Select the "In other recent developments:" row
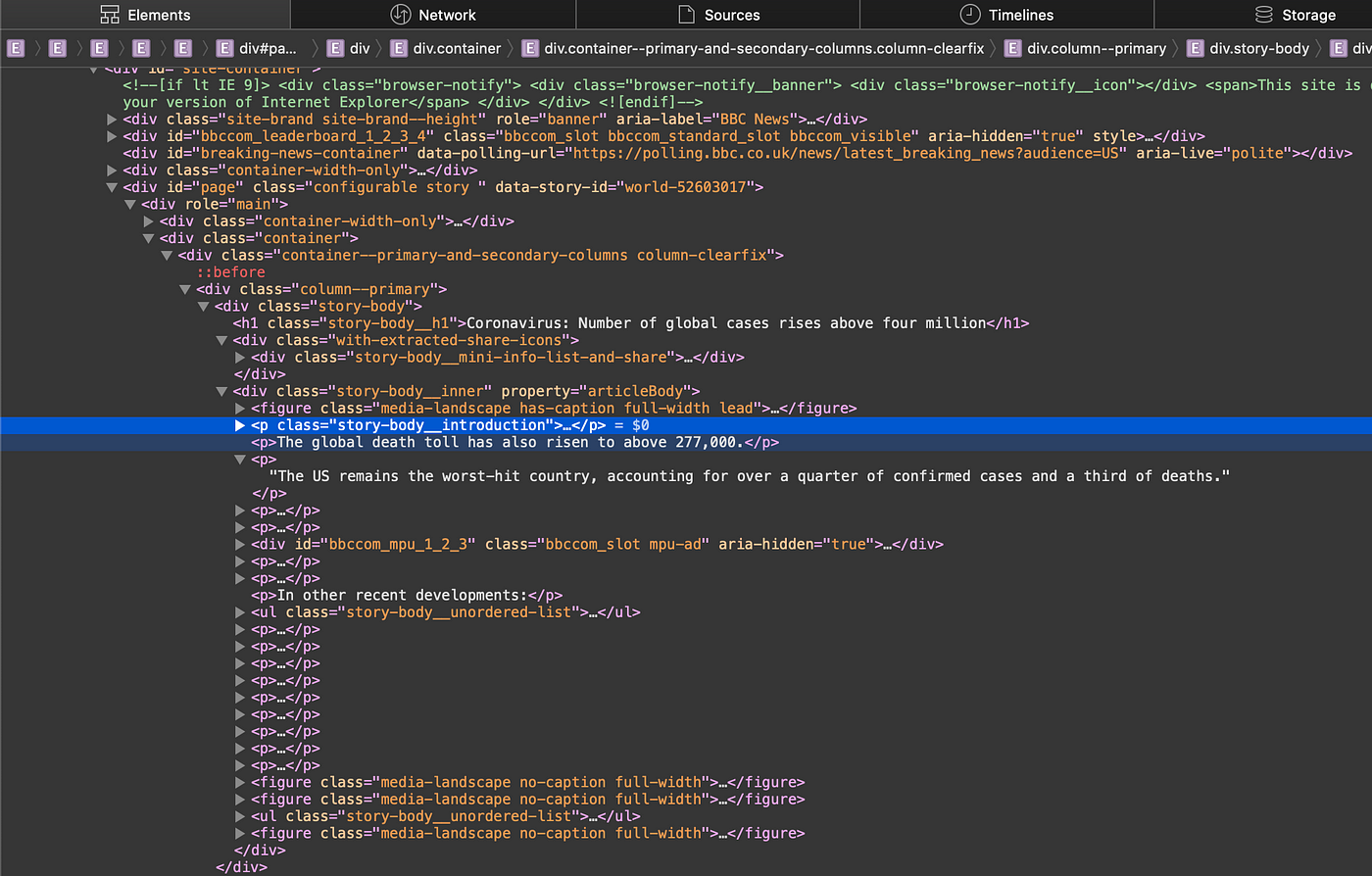Image resolution: width=1372 pixels, height=876 pixels. (x=407, y=595)
